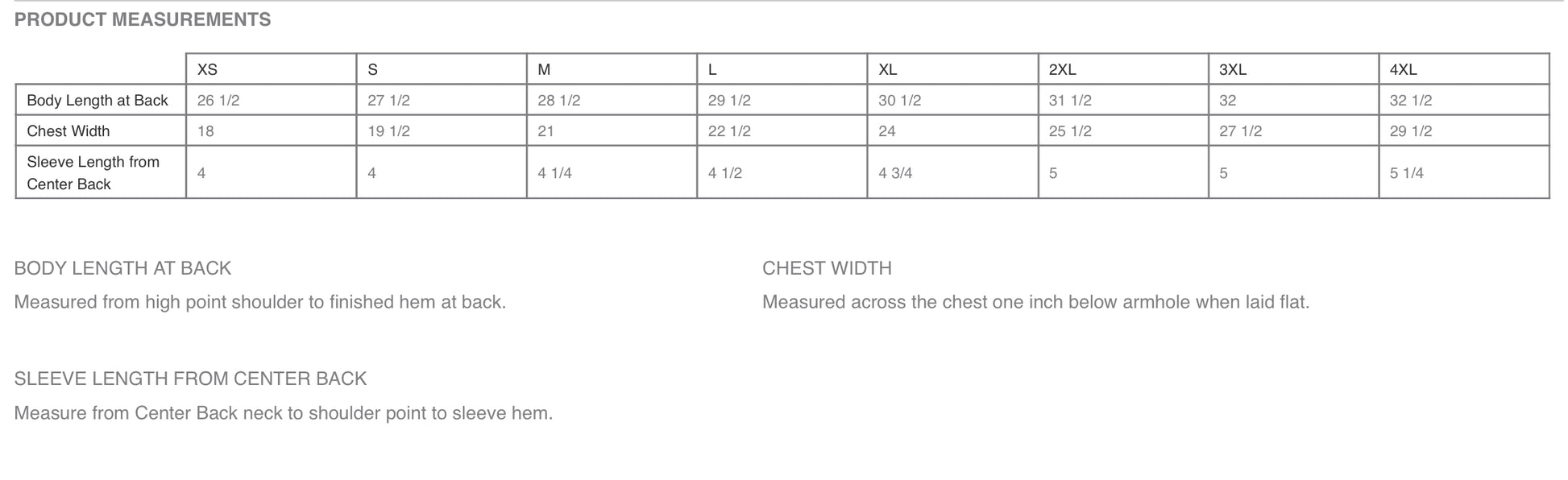This screenshot has width=1568, height=480.
Task: Select the 22 1/2 chest width cell
Action: click(729, 131)
